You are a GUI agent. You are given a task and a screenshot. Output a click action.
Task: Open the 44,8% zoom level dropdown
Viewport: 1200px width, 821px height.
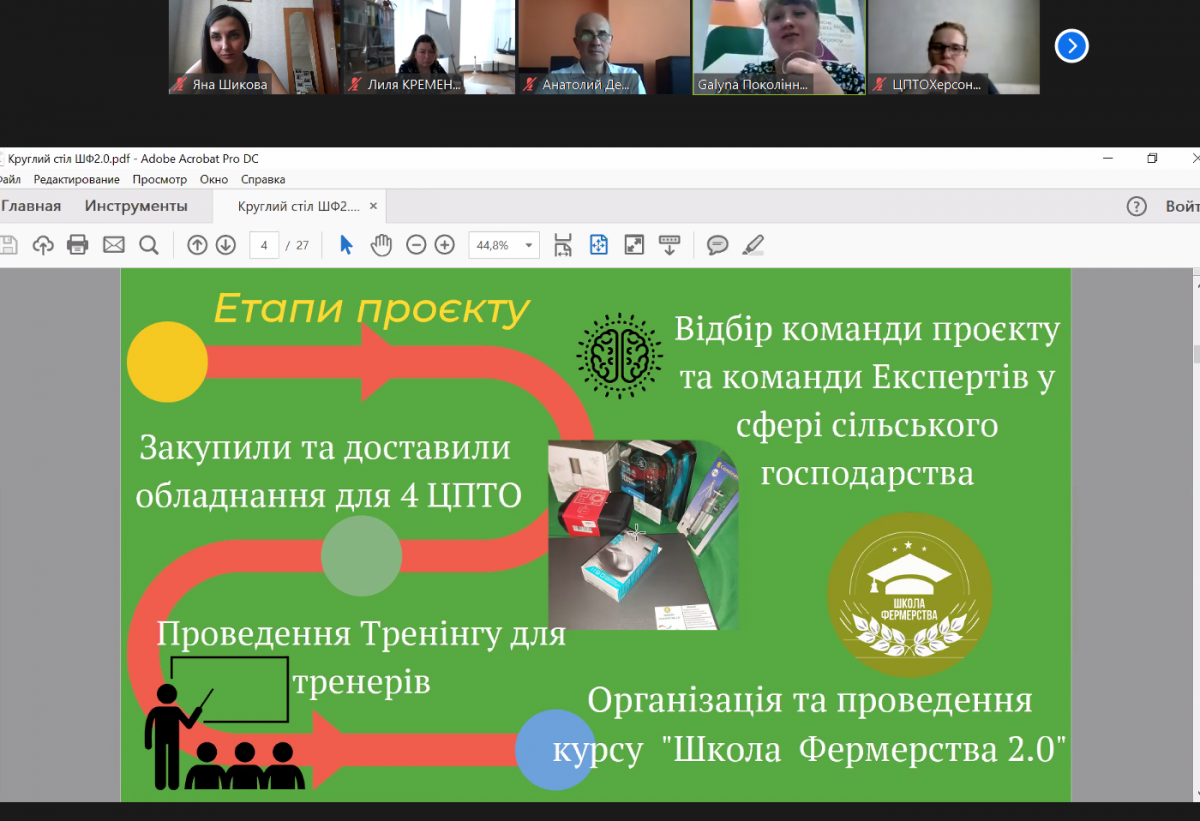(x=530, y=245)
